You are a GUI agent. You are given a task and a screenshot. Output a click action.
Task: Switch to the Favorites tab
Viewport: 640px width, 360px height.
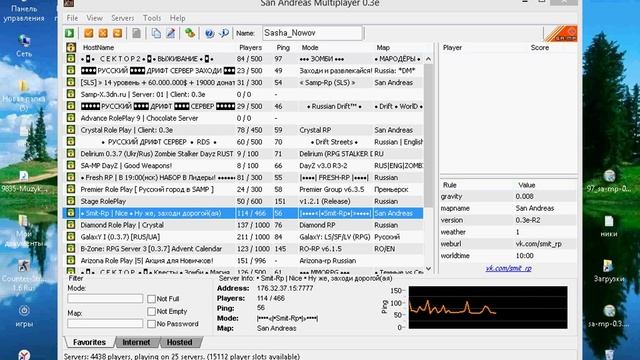(89, 342)
